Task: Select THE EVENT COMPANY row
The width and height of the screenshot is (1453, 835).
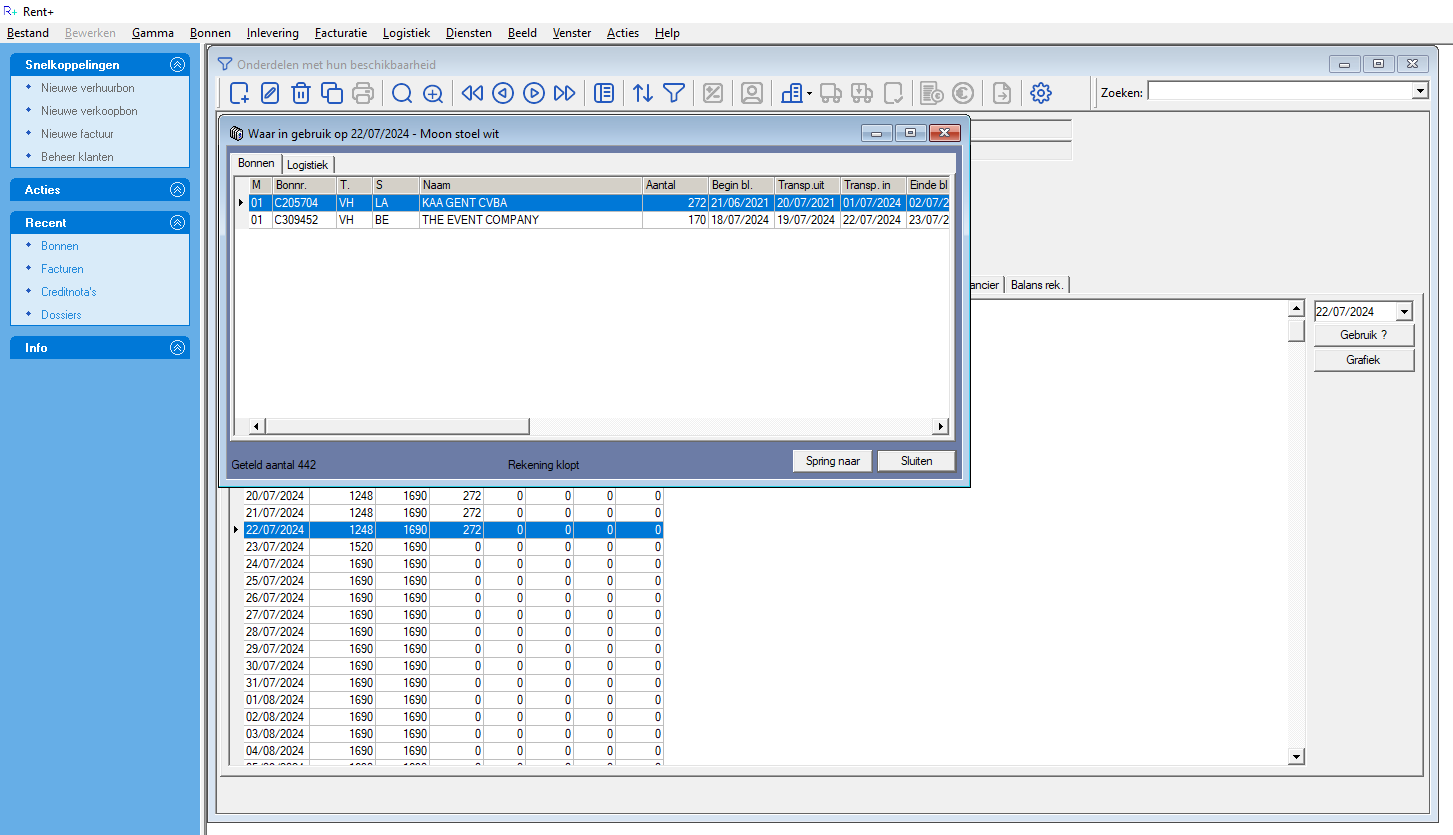Action: [x=480, y=220]
